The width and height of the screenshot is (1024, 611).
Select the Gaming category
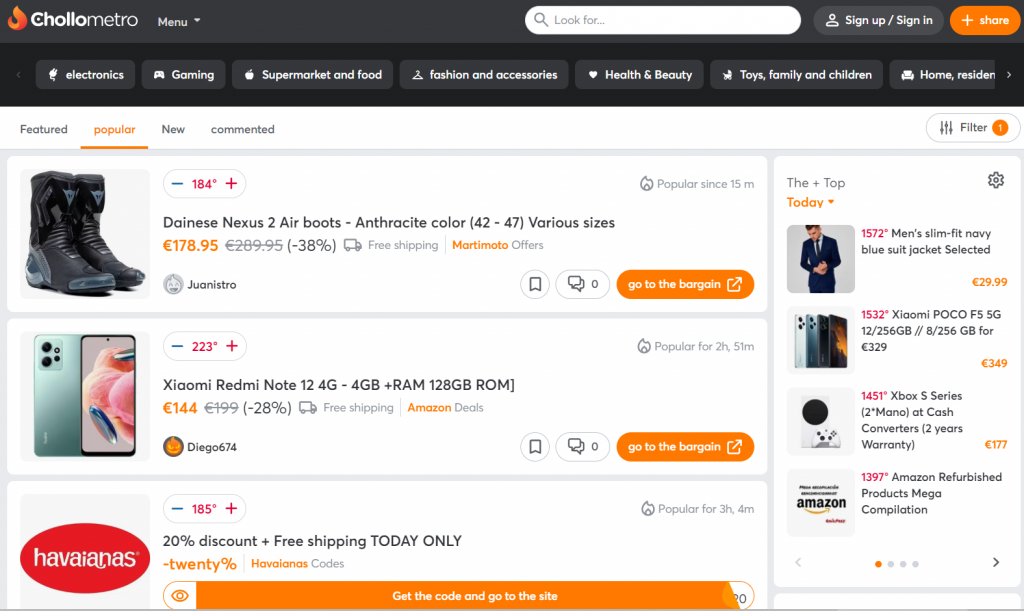point(184,75)
